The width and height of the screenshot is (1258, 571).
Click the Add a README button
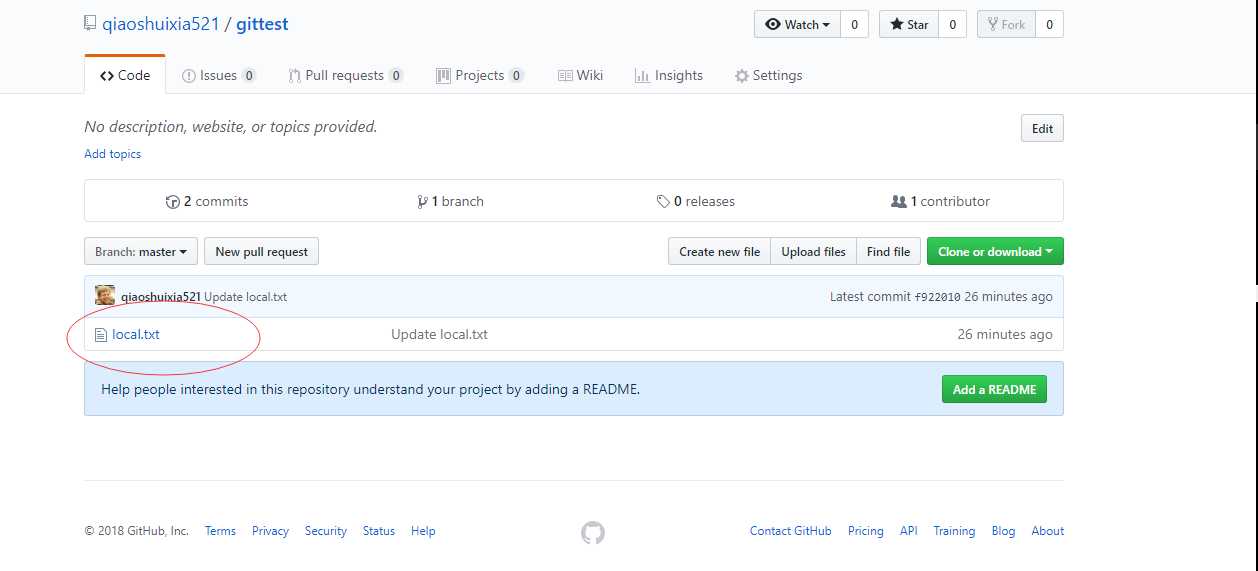[x=994, y=389]
